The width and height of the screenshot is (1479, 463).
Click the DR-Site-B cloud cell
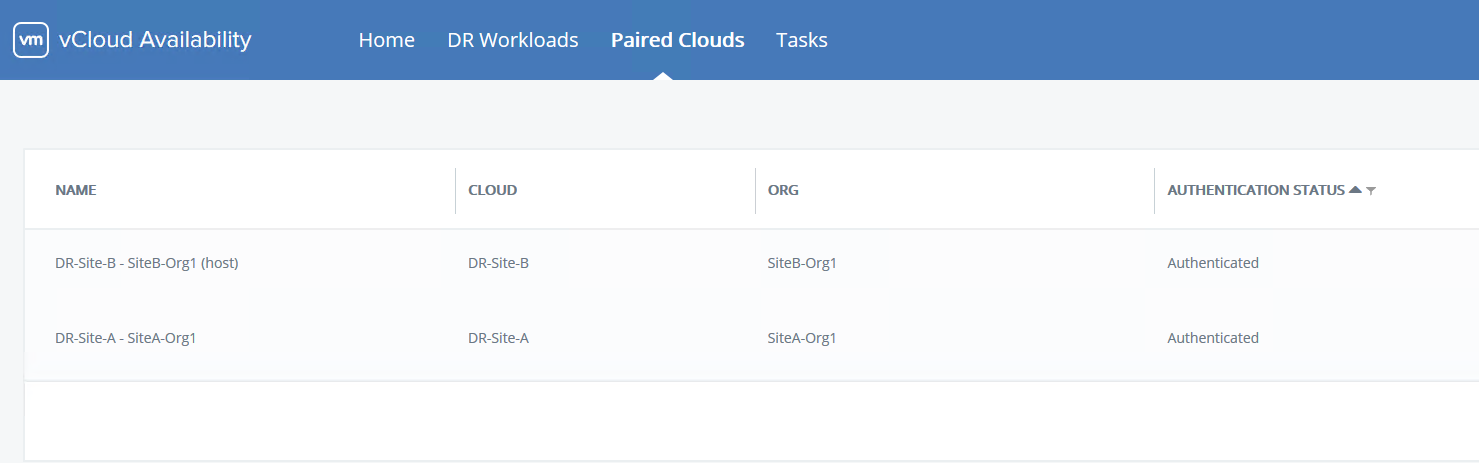[498, 263]
